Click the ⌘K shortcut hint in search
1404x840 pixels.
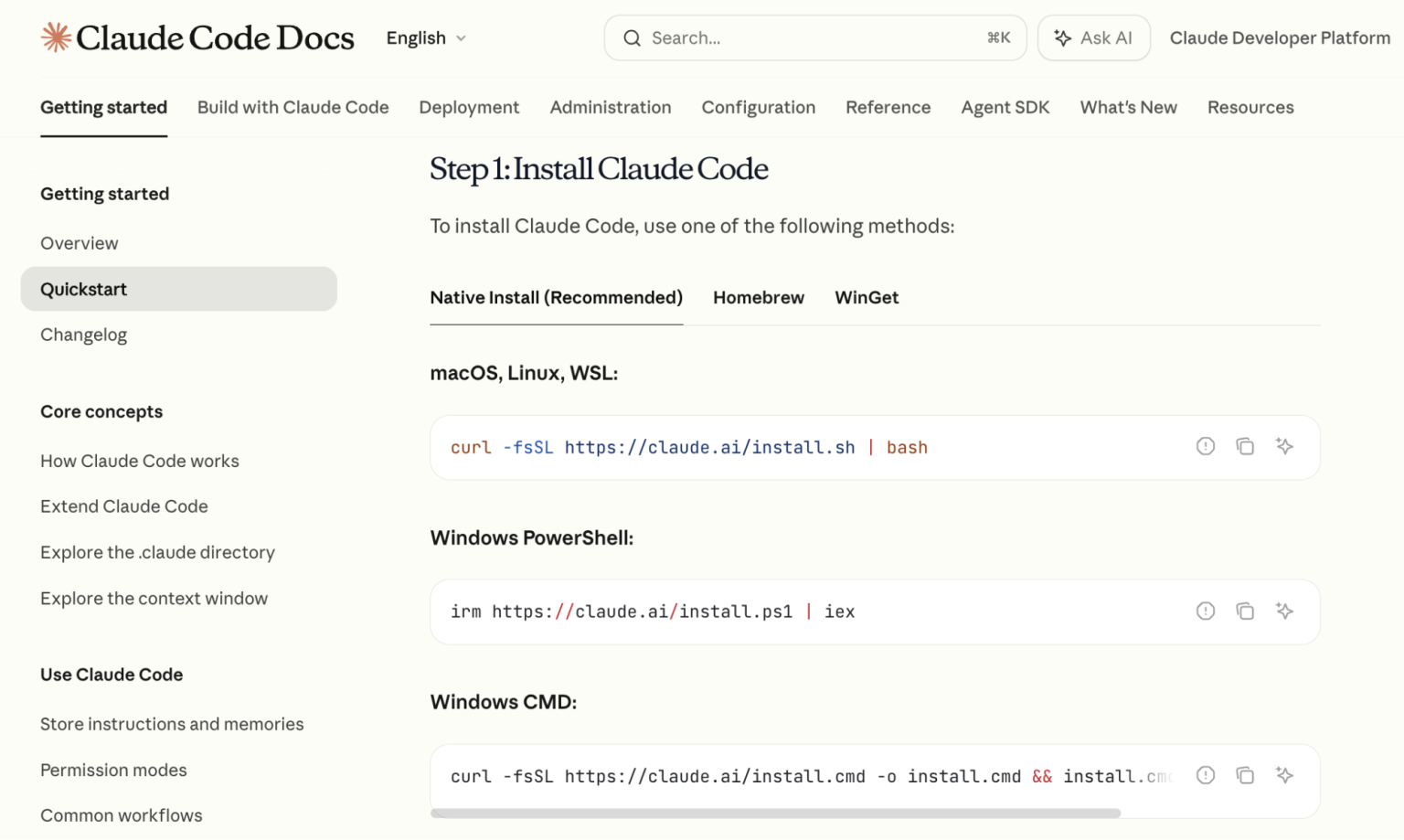[x=999, y=38]
